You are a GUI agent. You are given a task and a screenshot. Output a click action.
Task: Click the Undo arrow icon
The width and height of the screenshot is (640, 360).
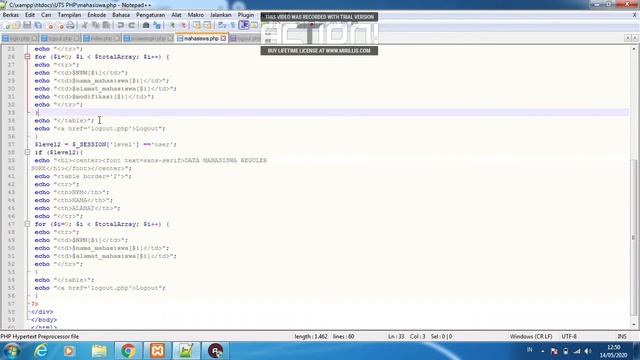tap(120, 25)
